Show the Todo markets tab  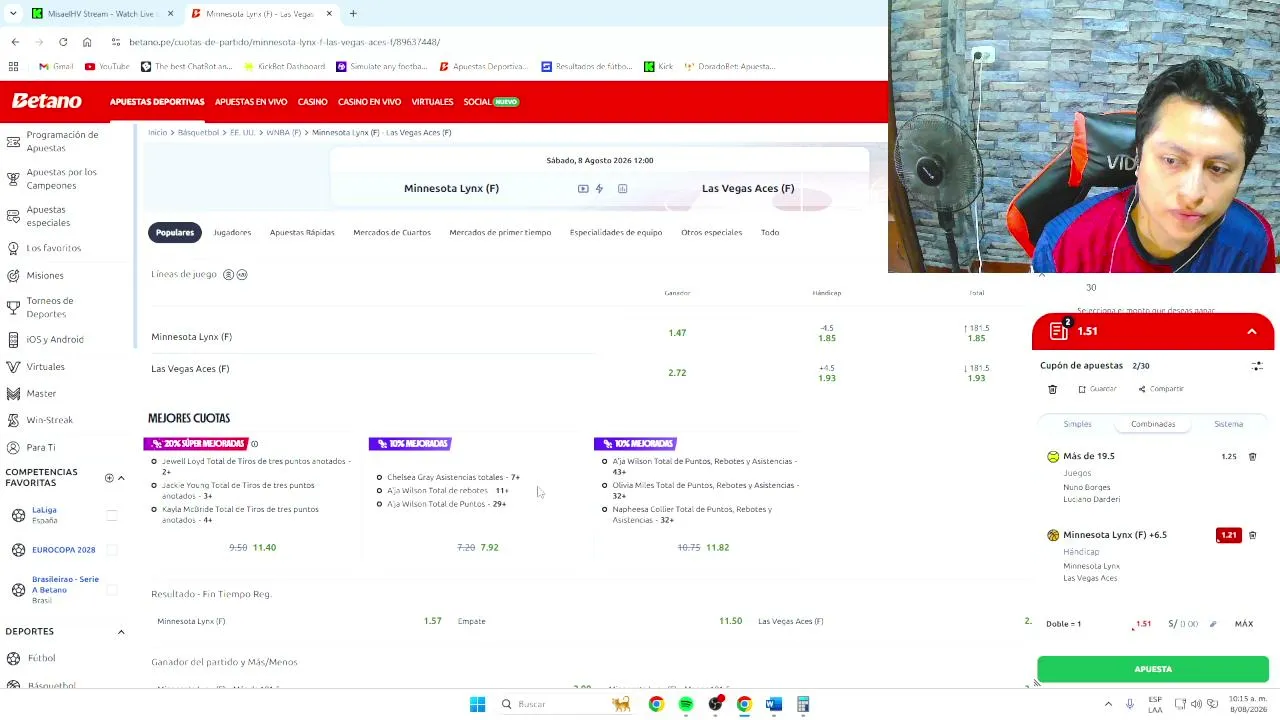770,232
